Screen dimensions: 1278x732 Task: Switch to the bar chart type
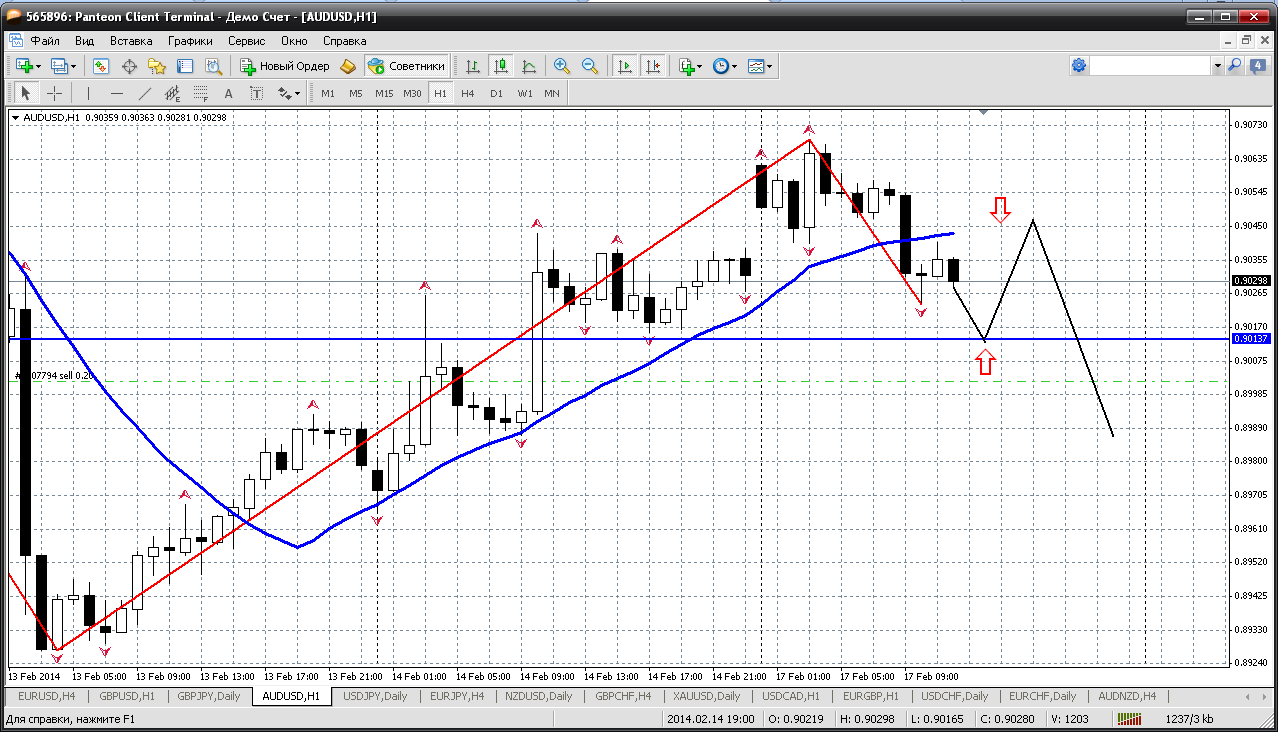[473, 66]
